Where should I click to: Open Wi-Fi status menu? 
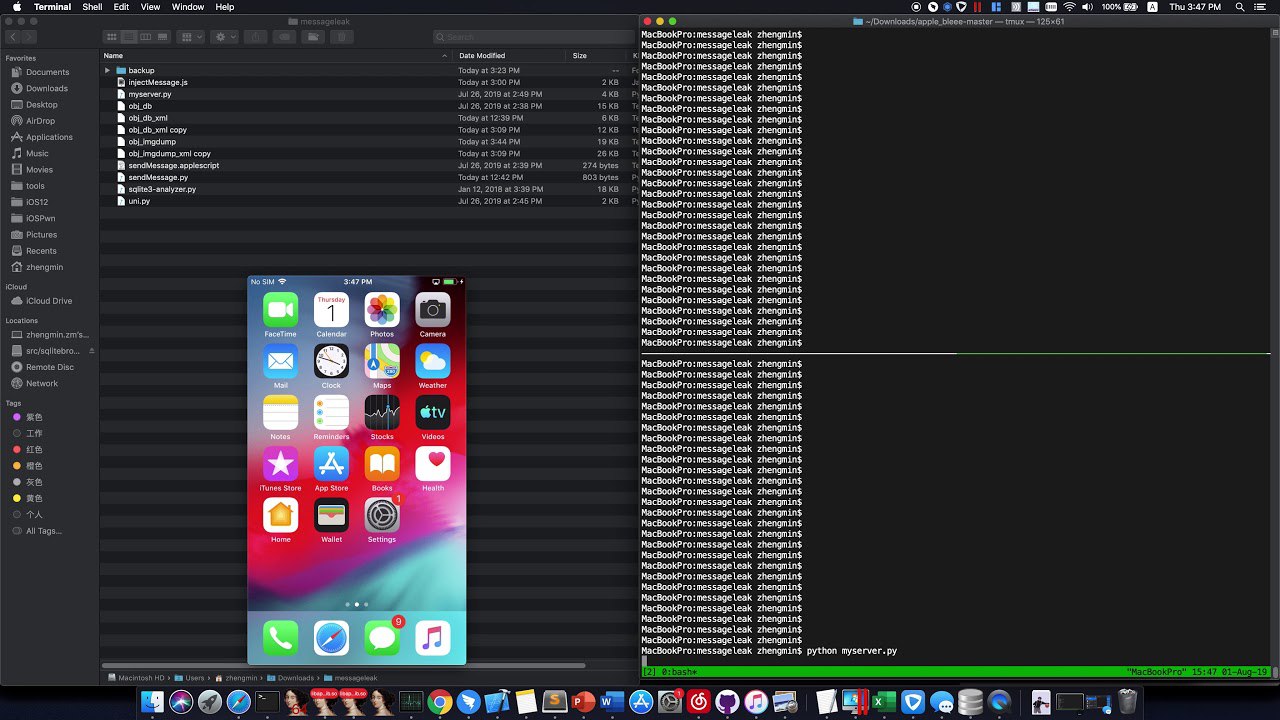tap(1070, 7)
